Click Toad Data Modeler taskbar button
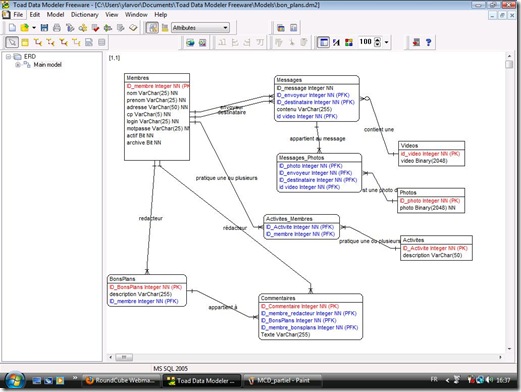The image size is (521, 392). 202,380
